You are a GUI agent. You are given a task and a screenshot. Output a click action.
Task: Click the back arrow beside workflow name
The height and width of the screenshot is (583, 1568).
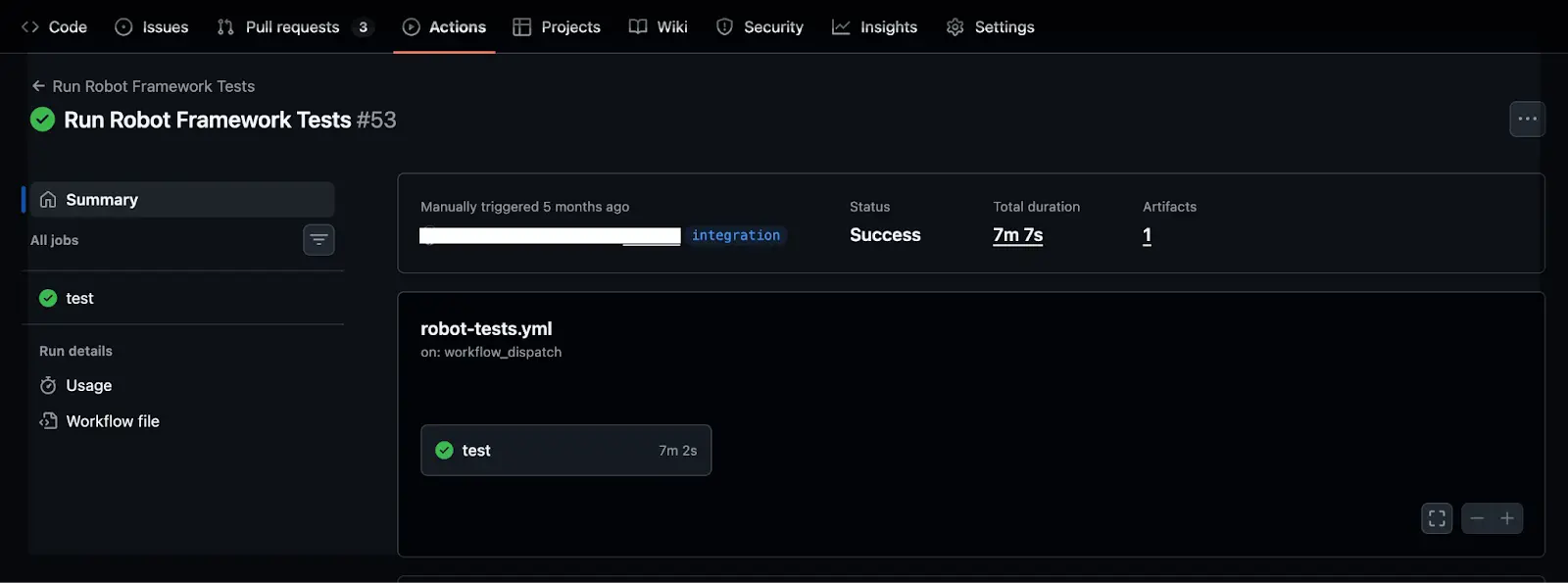pyautogui.click(x=38, y=86)
